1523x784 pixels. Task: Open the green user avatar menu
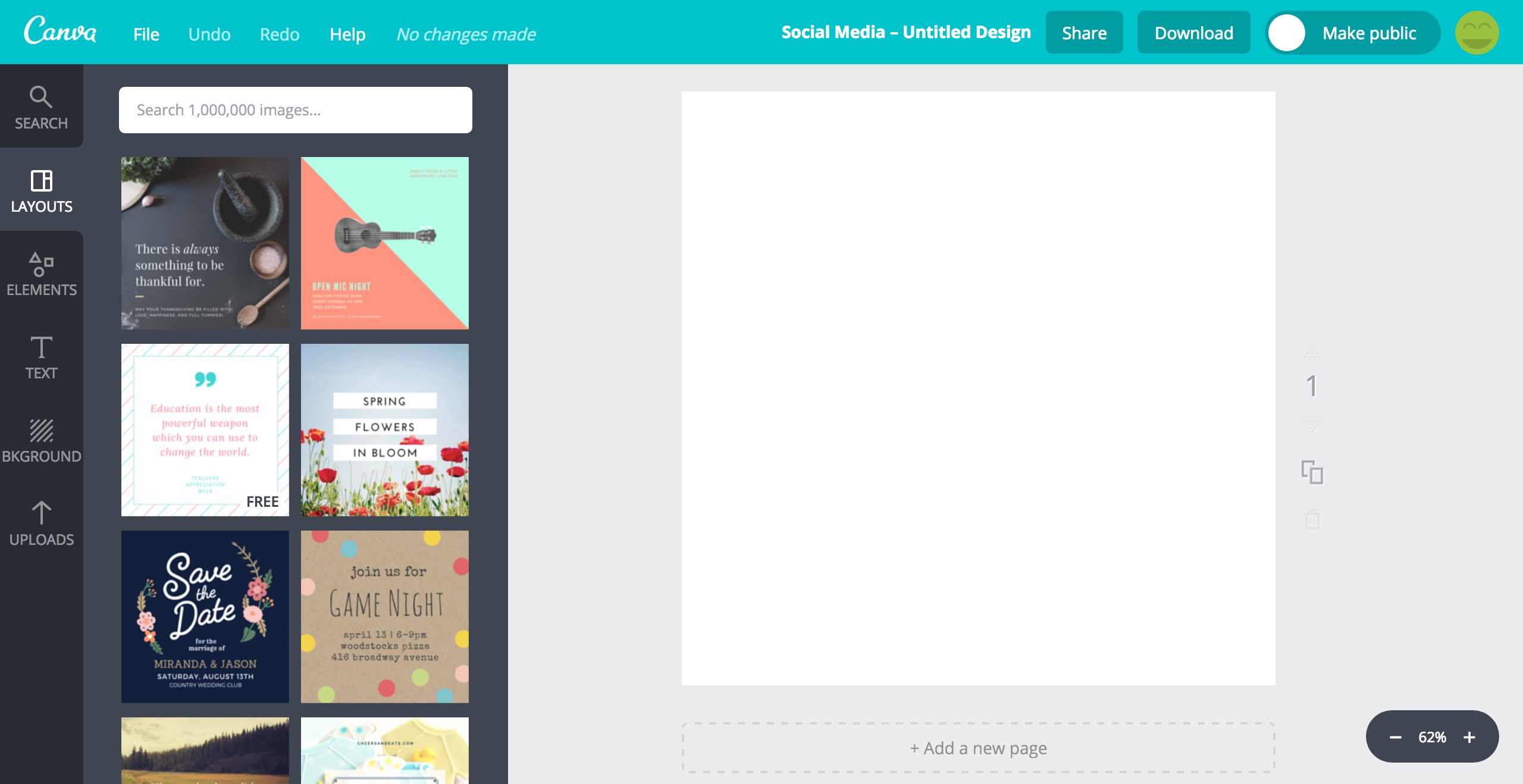[1477, 33]
